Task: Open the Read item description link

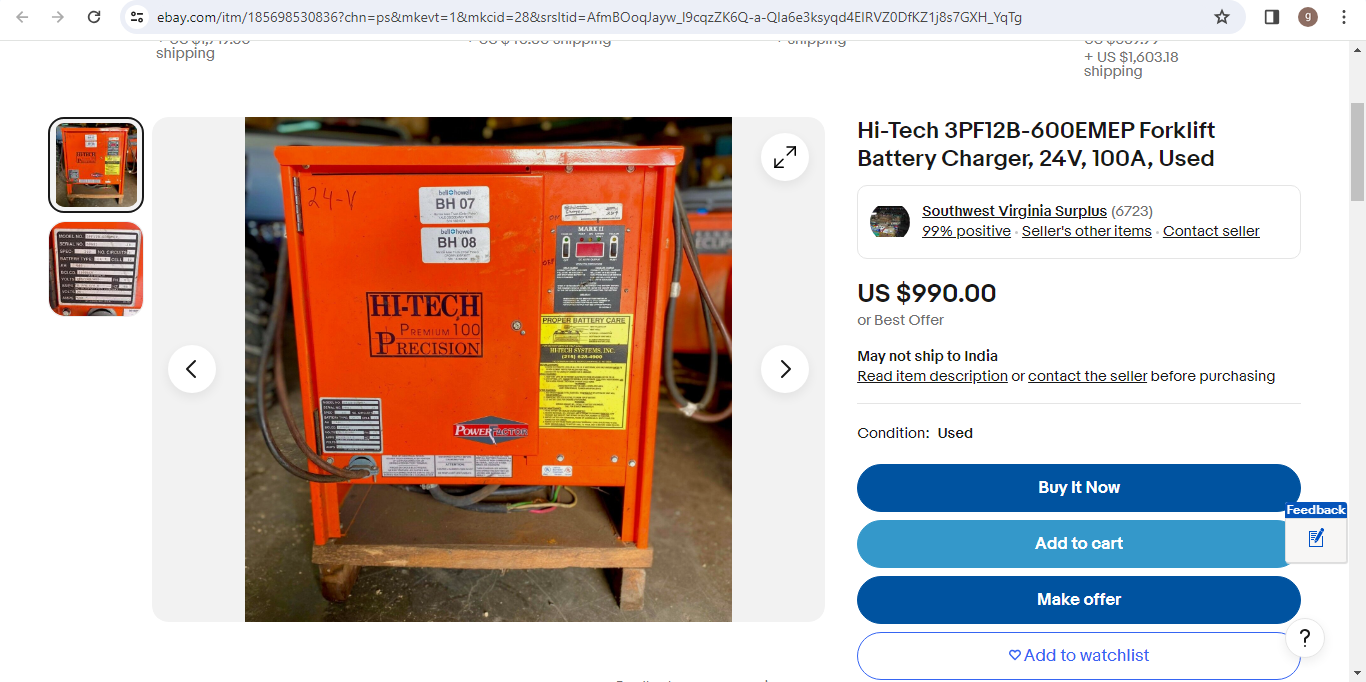Action: (932, 375)
